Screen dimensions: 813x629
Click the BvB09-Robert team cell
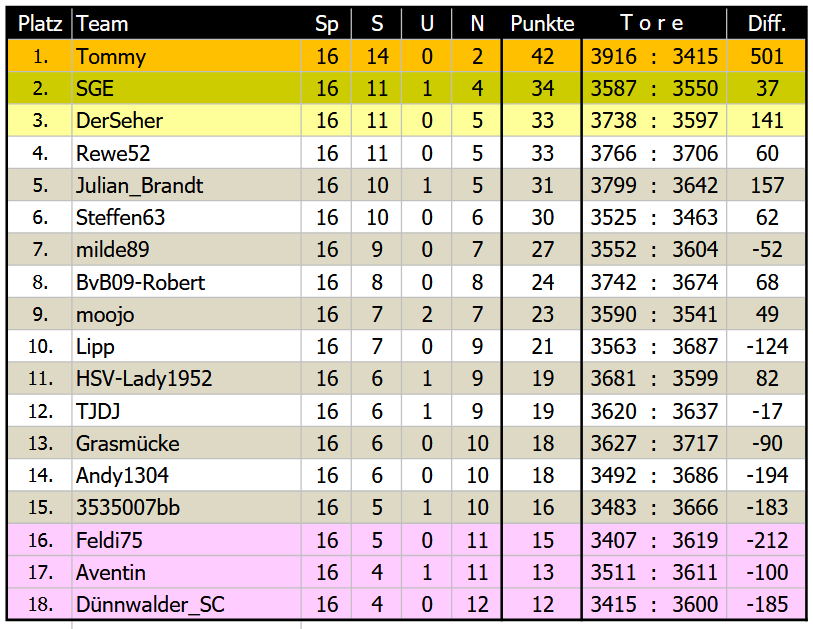point(140,283)
